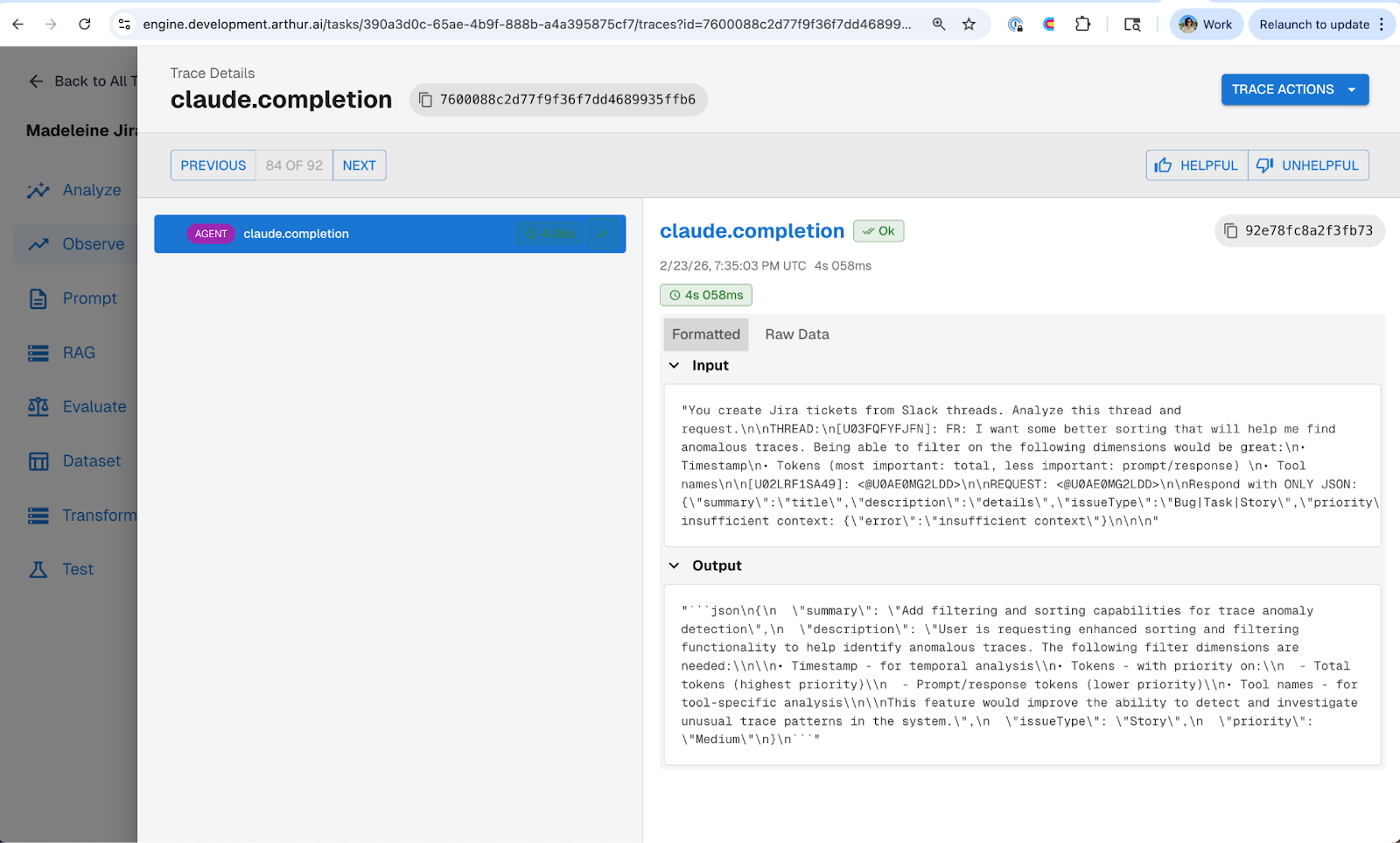Image resolution: width=1400 pixels, height=843 pixels.
Task: Click the browser back arrow
Action: [x=18, y=25]
